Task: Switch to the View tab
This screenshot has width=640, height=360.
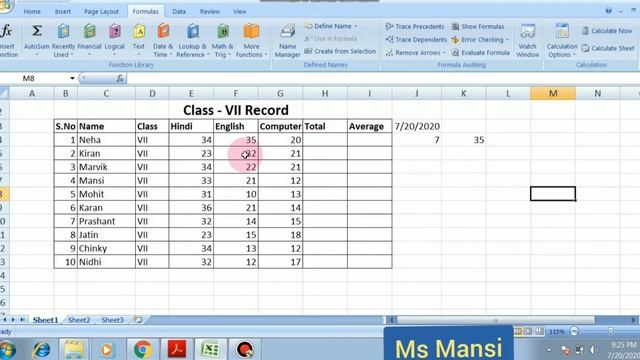Action: [x=239, y=11]
